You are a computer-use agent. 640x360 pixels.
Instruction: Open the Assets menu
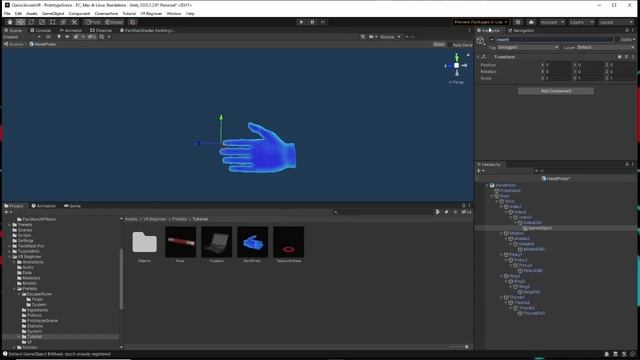coord(31,13)
